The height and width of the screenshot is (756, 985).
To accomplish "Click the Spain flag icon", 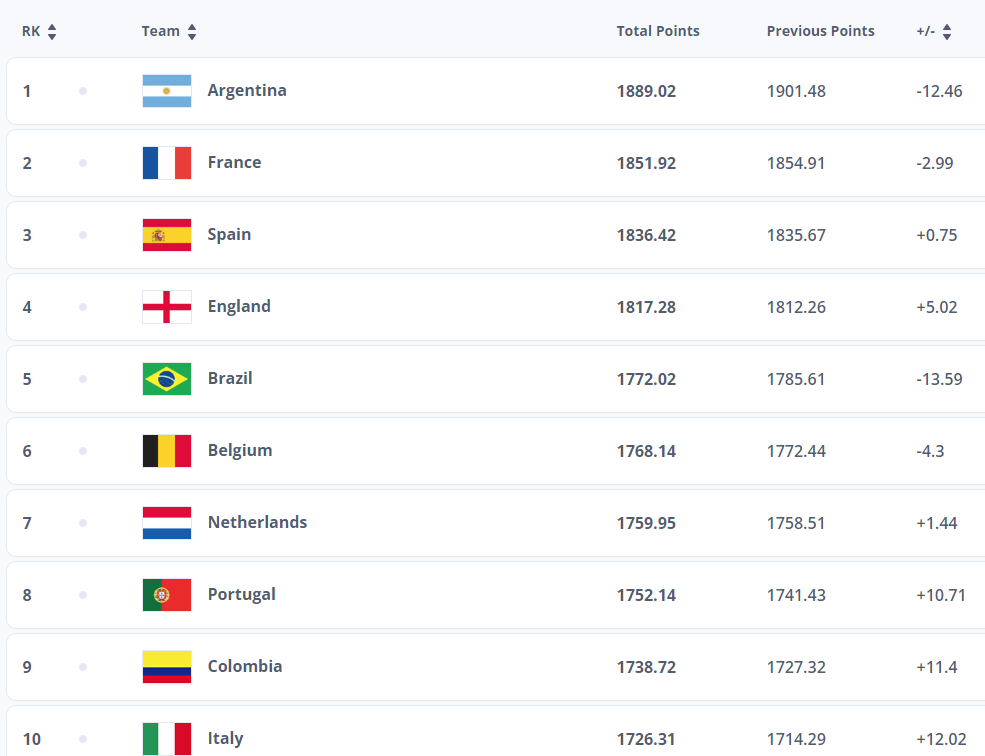I will (167, 235).
